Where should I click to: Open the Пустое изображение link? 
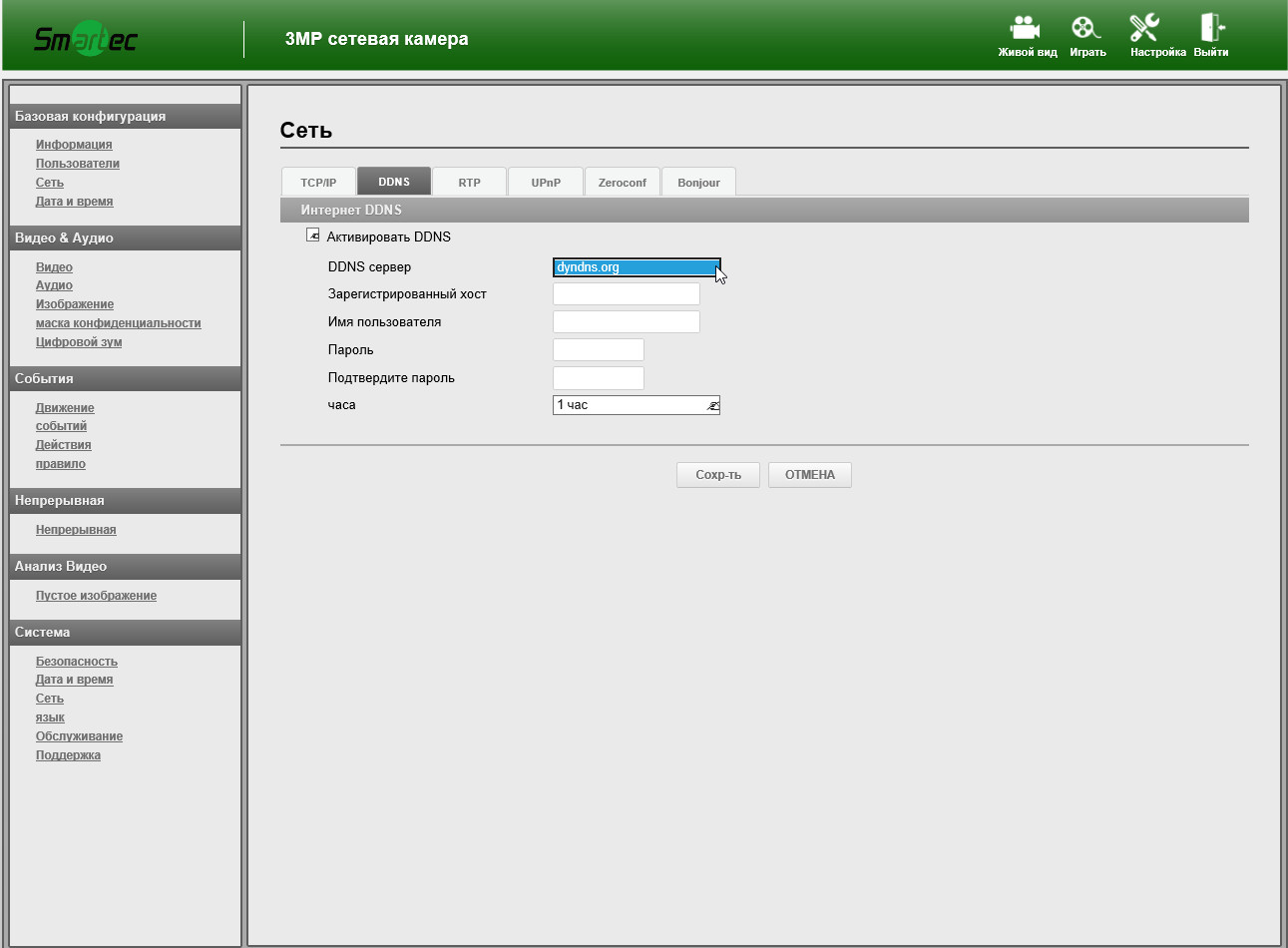(x=96, y=596)
